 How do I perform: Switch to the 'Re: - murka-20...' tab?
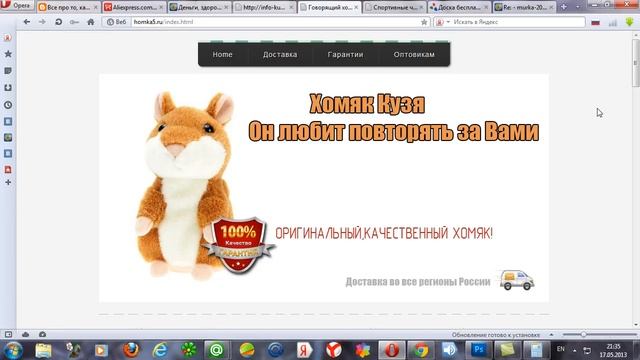(524, 7)
